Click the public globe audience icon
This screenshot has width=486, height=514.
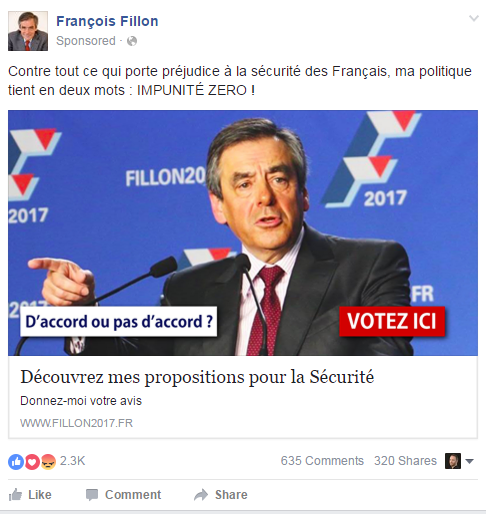coord(132,41)
